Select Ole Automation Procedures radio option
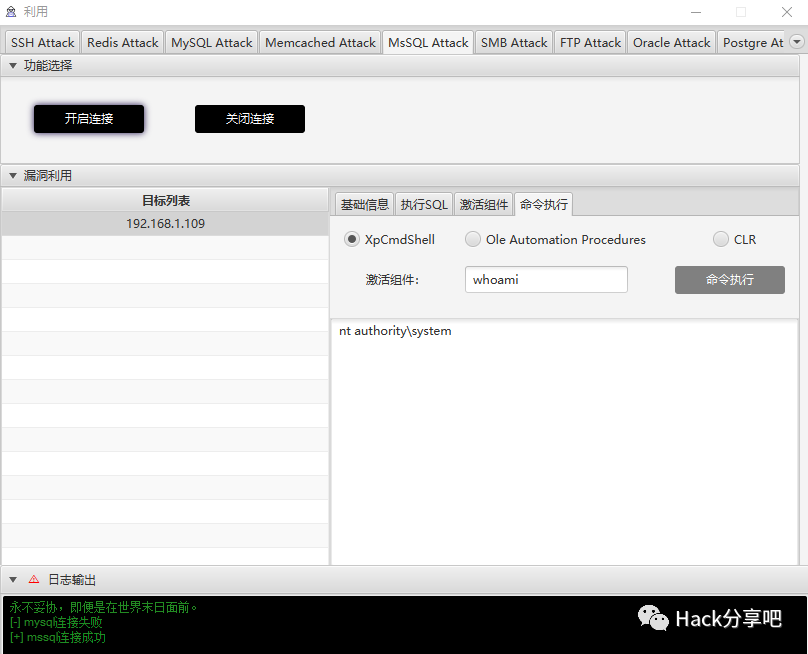 473,240
